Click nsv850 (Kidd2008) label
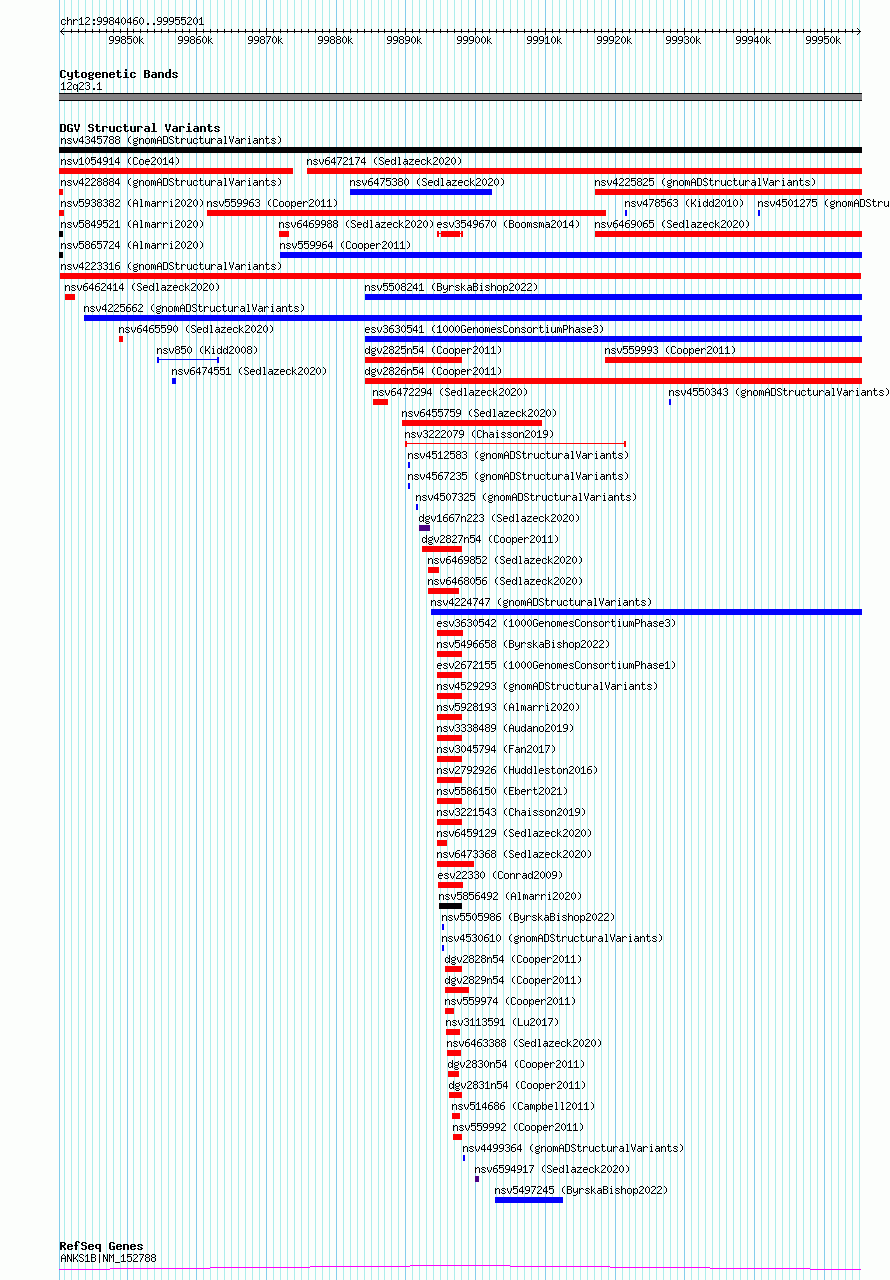 pyautogui.click(x=207, y=350)
